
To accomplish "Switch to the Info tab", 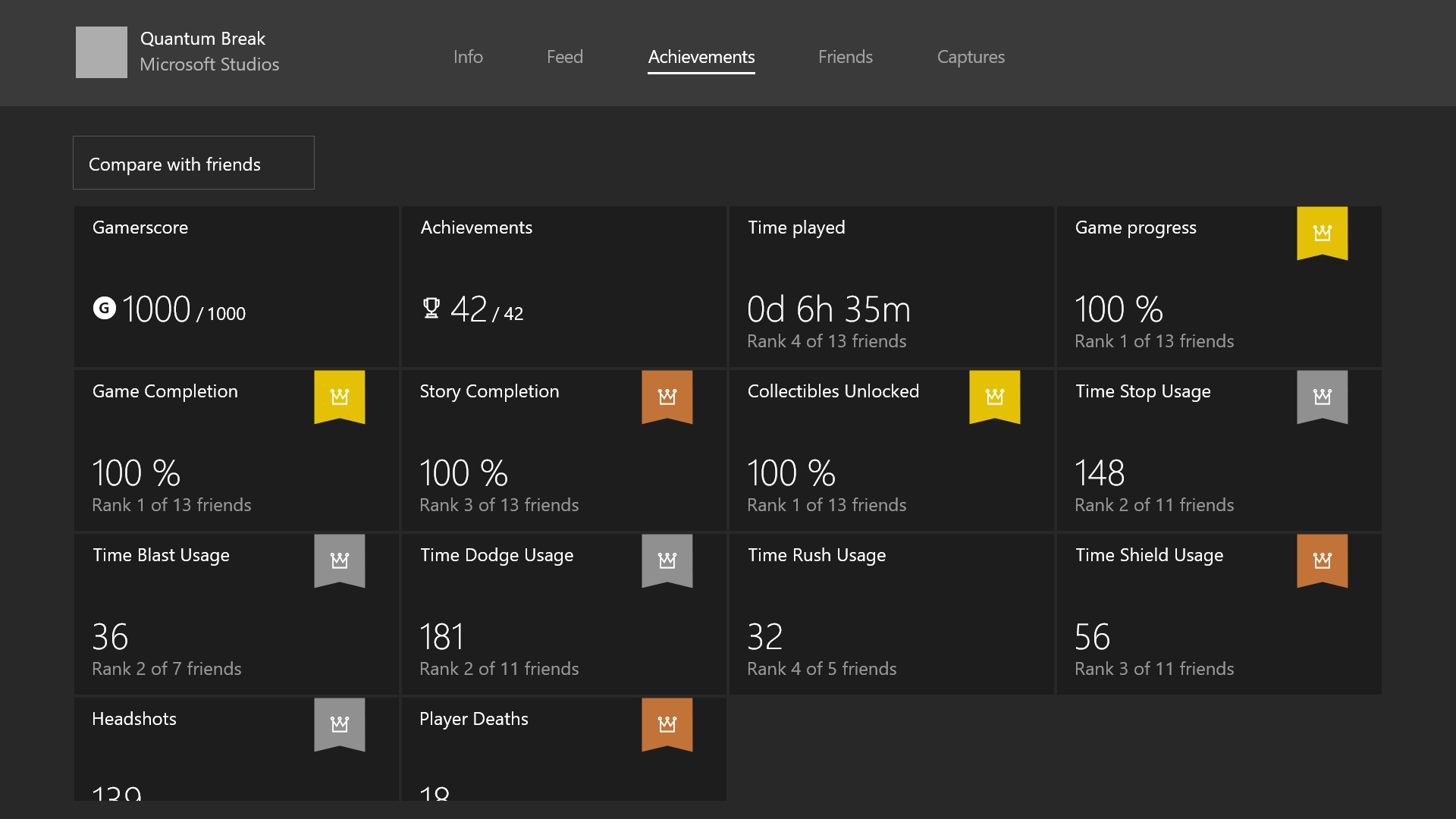I will [468, 57].
